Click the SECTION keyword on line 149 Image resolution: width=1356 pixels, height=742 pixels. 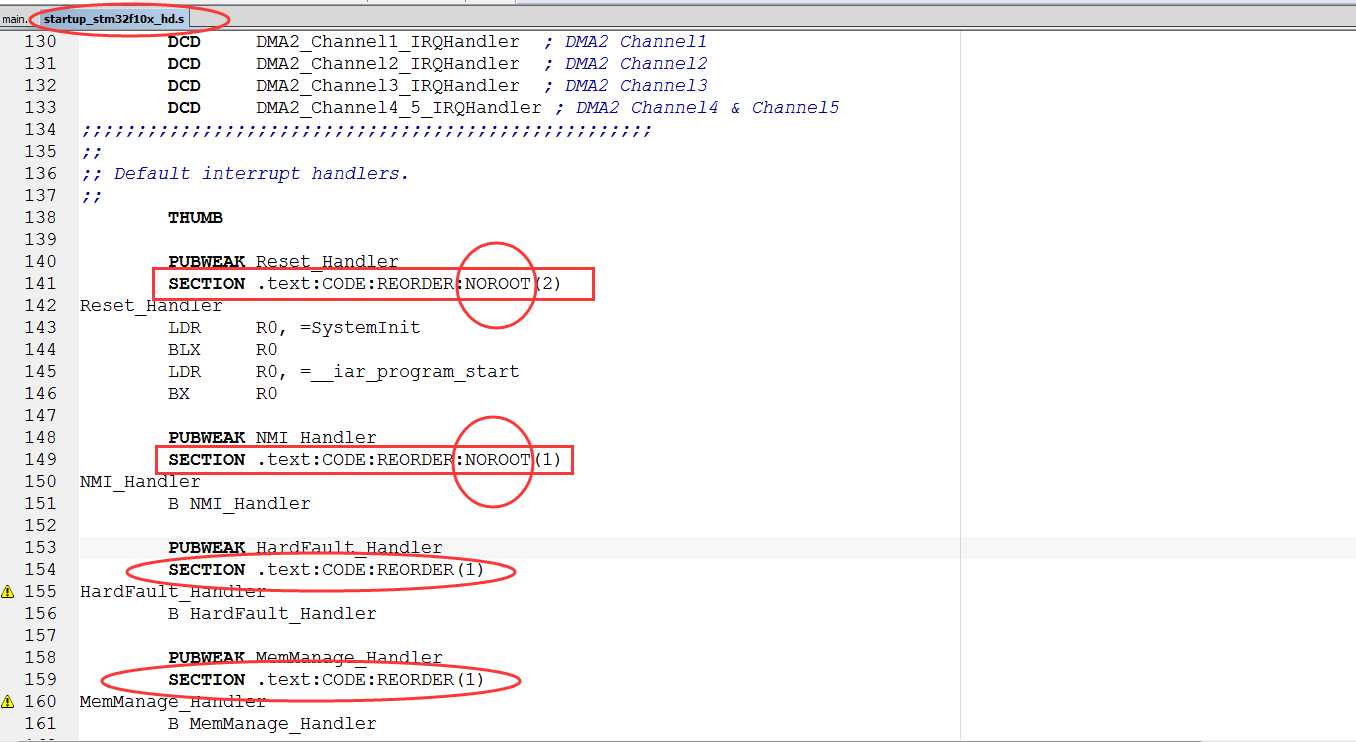click(206, 460)
